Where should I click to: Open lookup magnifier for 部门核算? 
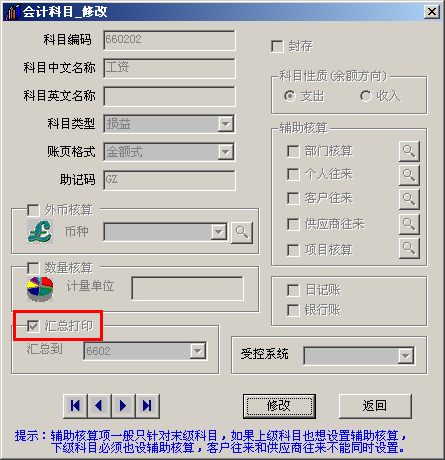coord(409,151)
